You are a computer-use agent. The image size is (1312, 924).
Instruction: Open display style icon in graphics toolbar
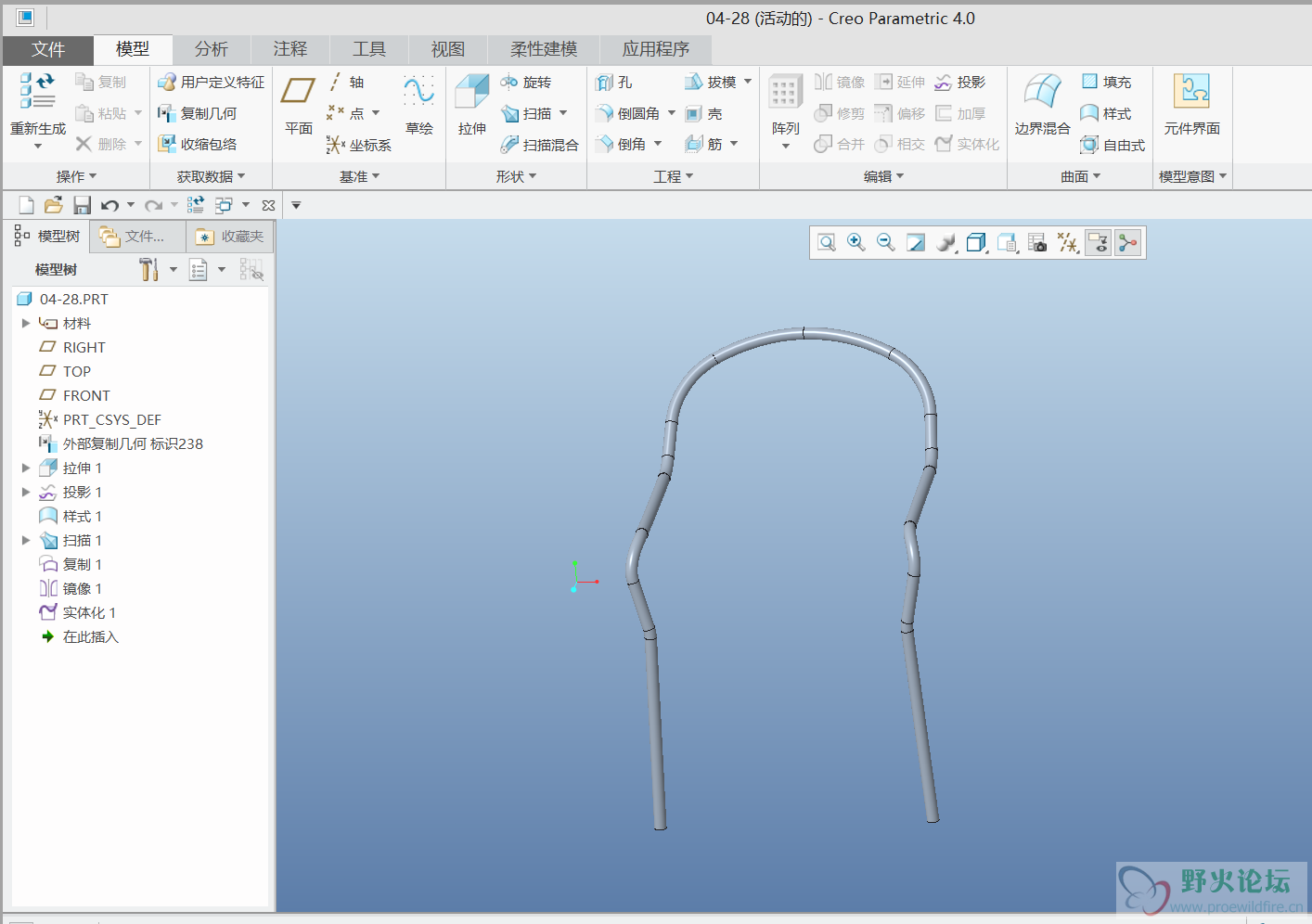(976, 243)
